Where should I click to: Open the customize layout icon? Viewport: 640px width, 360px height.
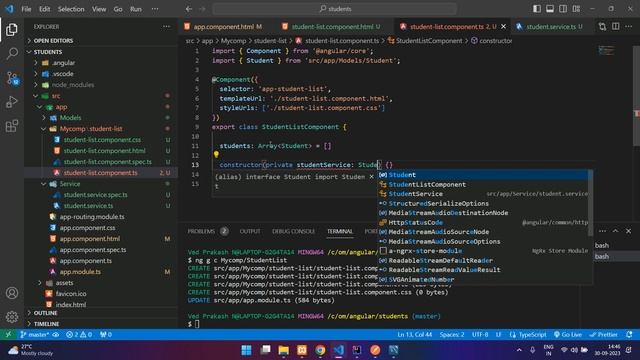pyautogui.click(x=576, y=9)
